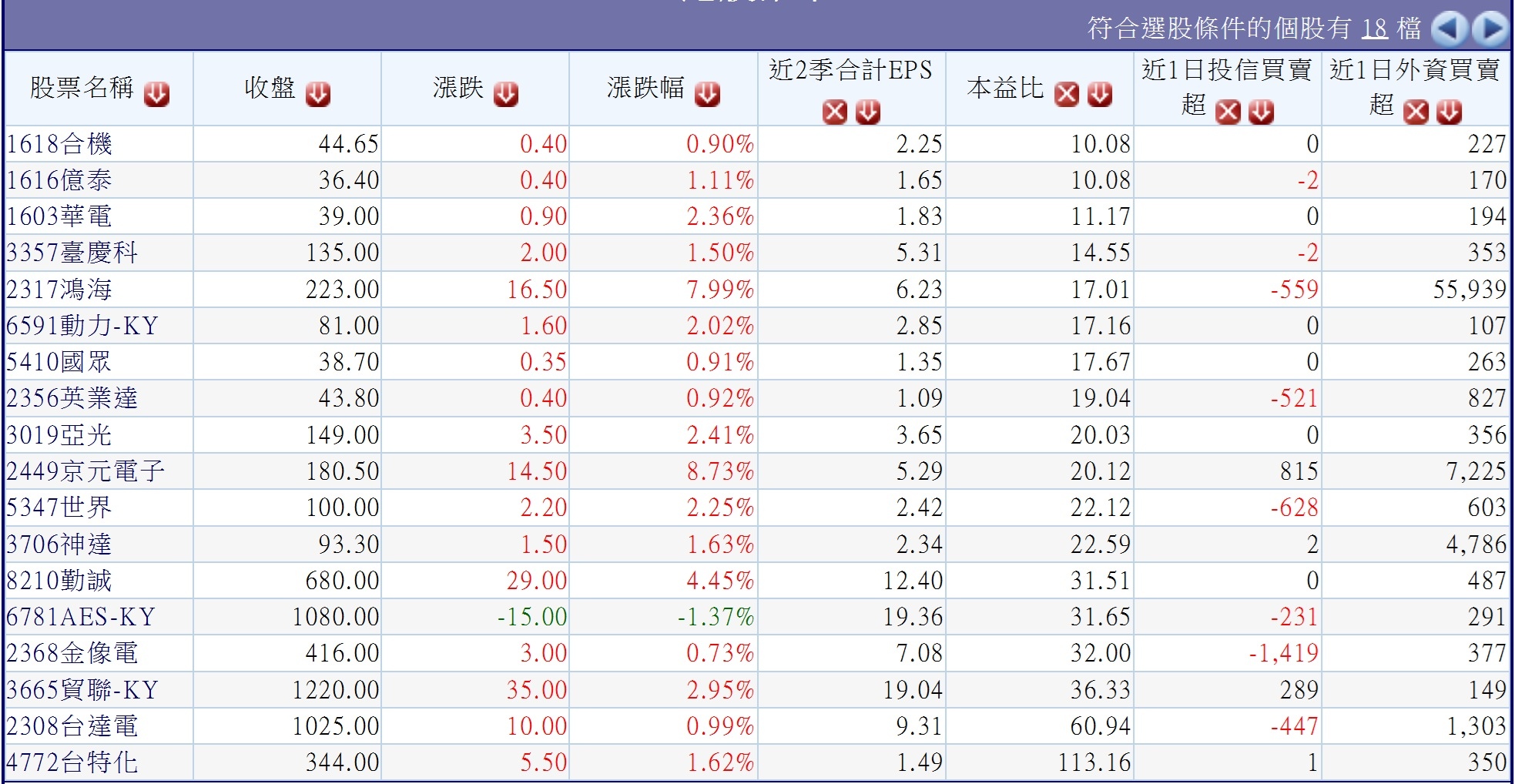Open stock 6781AES-KY

pos(81,617)
